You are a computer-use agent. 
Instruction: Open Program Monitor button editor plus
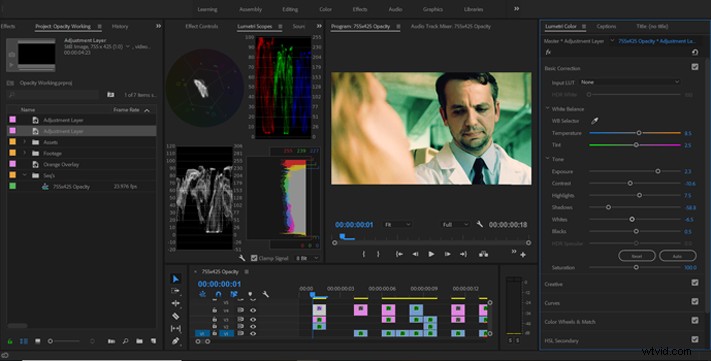point(523,255)
